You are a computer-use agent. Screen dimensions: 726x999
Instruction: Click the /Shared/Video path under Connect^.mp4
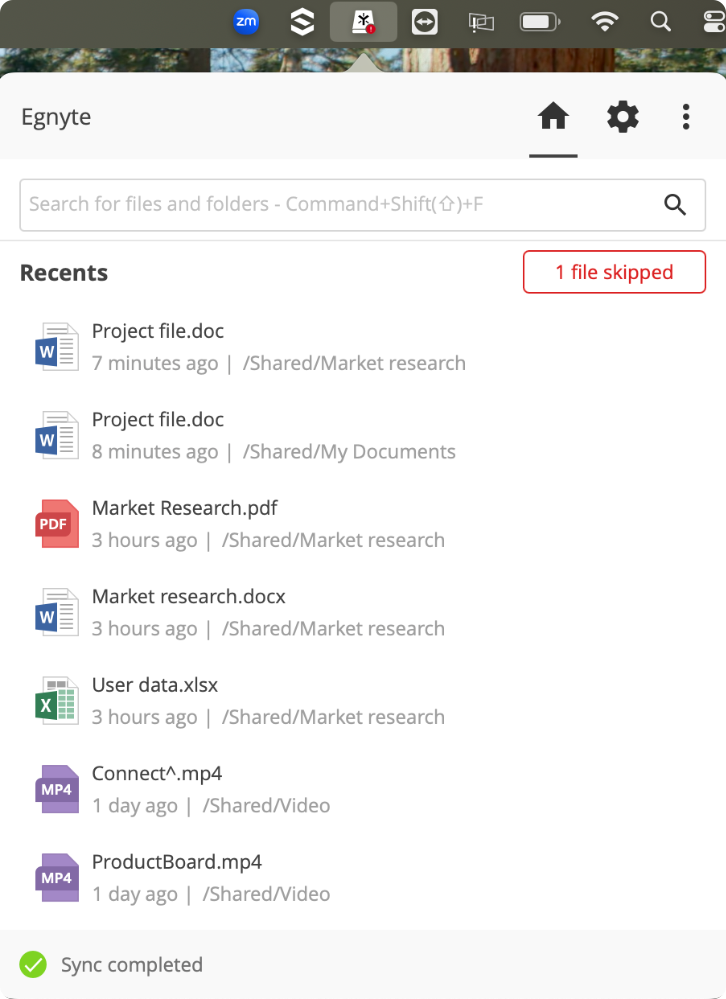pyautogui.click(x=266, y=806)
